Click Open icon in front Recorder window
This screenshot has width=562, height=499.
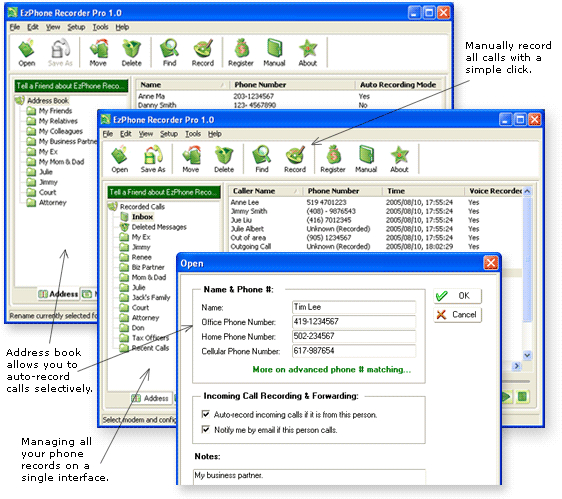coord(119,159)
